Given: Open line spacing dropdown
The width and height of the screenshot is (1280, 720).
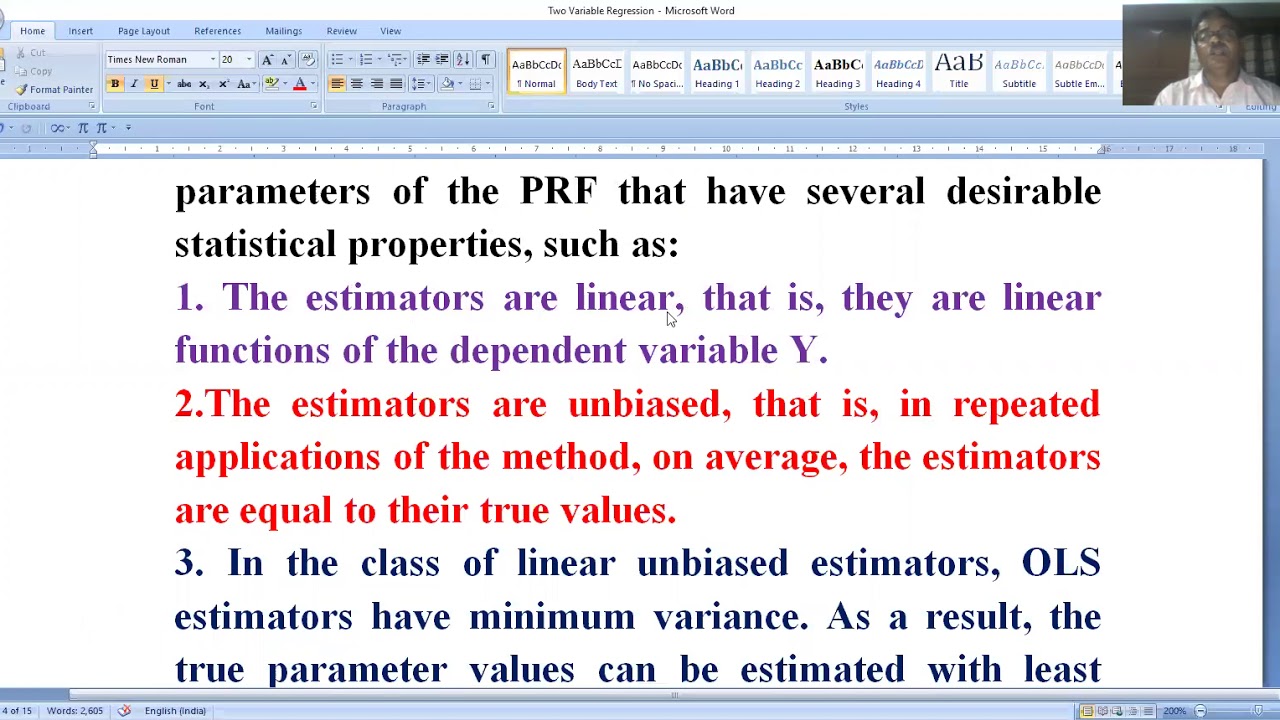Looking at the screenshot, I should (420, 84).
